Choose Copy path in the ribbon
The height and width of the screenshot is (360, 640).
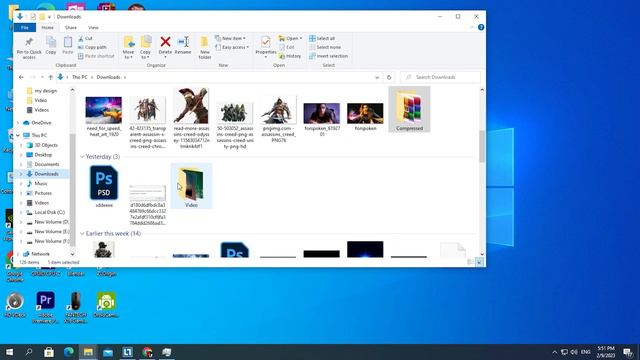point(92,47)
